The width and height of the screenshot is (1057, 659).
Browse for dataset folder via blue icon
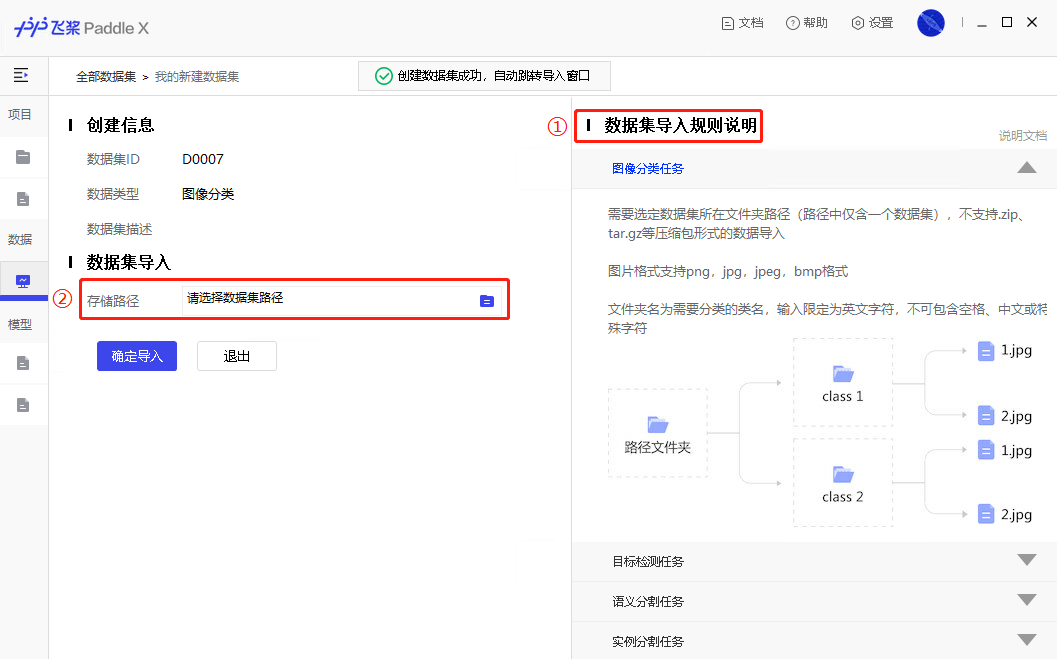pos(487,300)
